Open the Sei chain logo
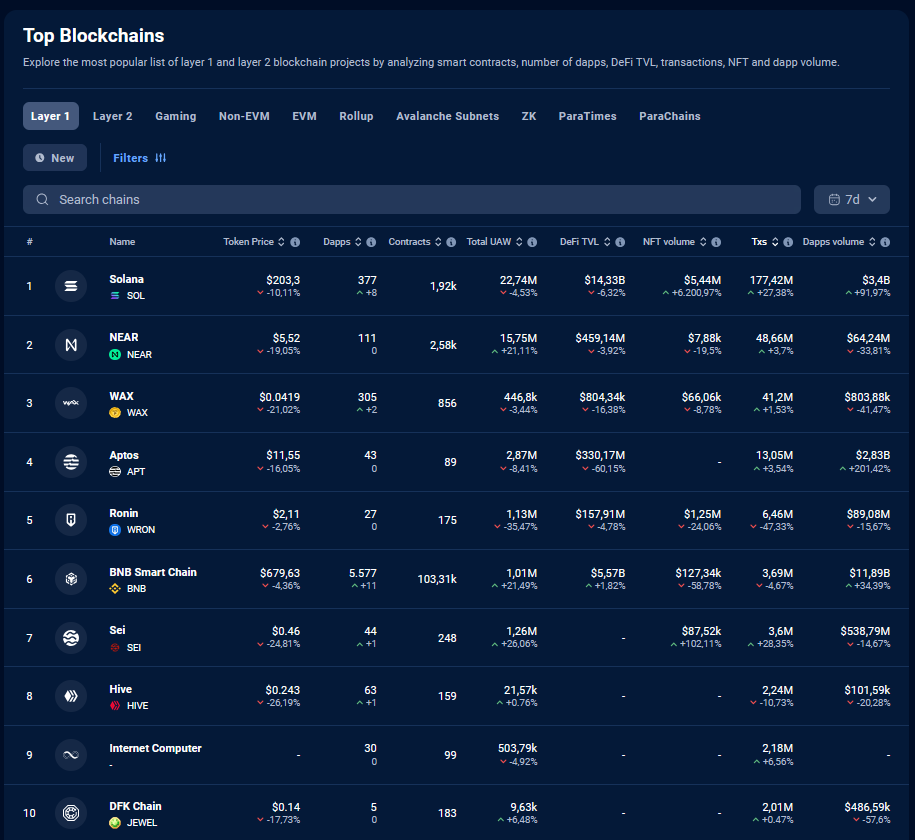Screen dimensions: 915x840 click(71, 637)
